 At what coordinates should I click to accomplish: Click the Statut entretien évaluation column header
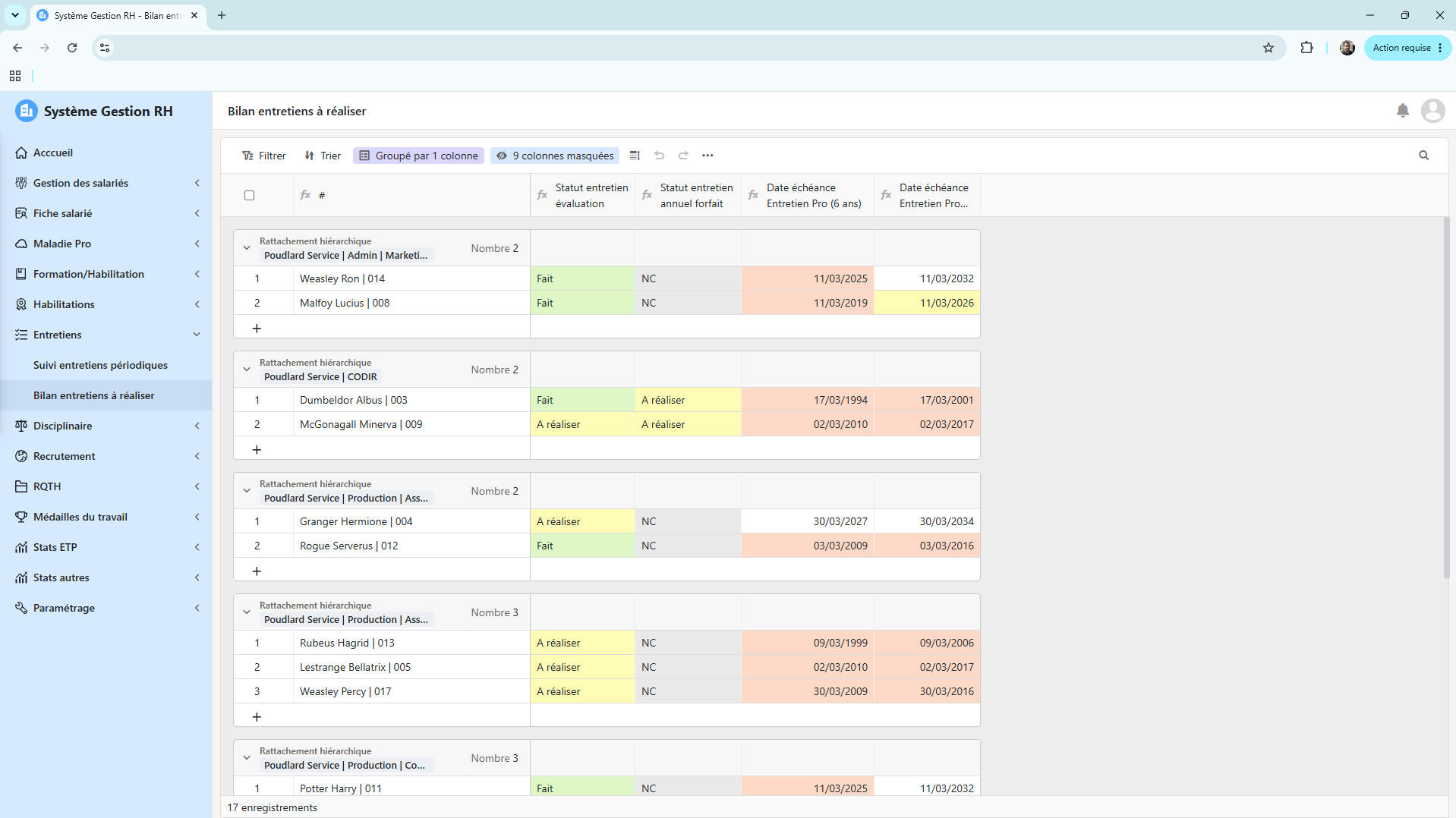(x=583, y=195)
